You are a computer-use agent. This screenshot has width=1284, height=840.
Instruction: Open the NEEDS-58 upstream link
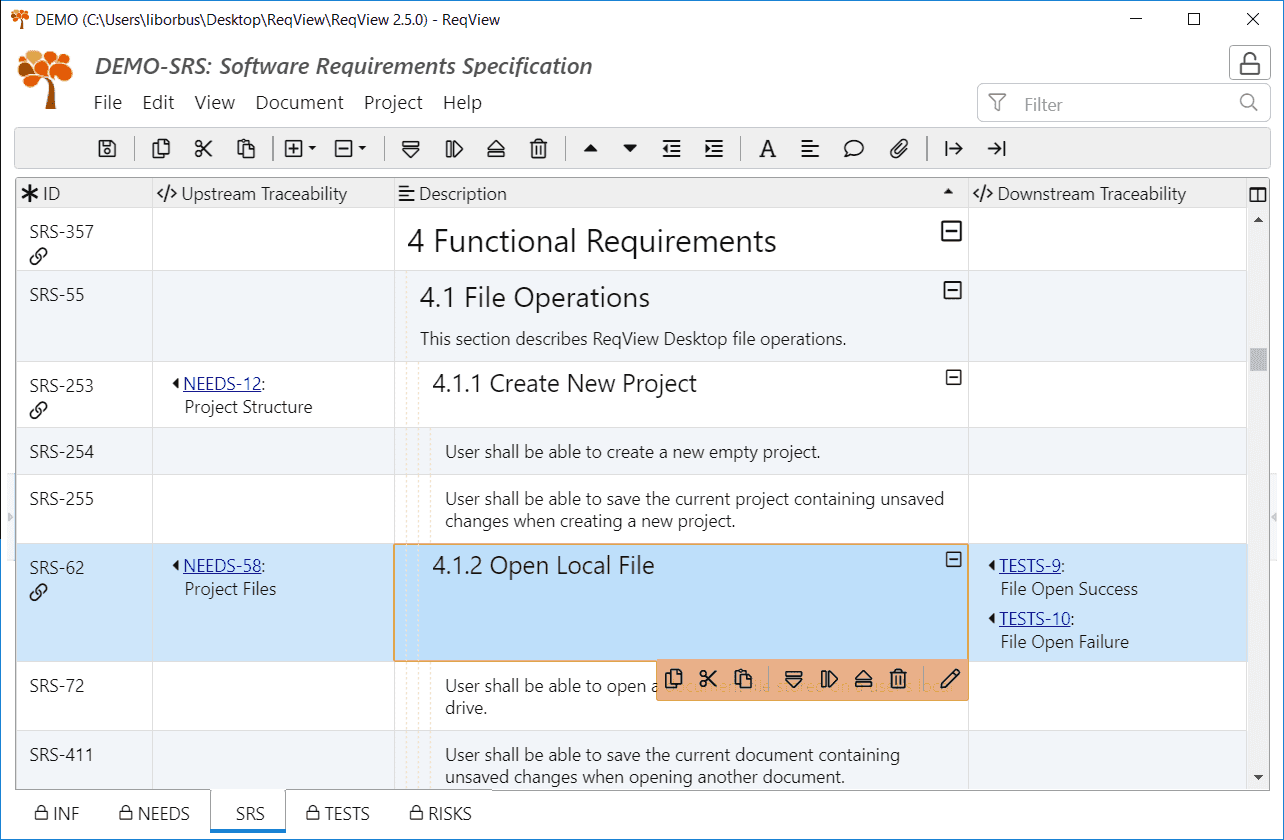pos(222,566)
